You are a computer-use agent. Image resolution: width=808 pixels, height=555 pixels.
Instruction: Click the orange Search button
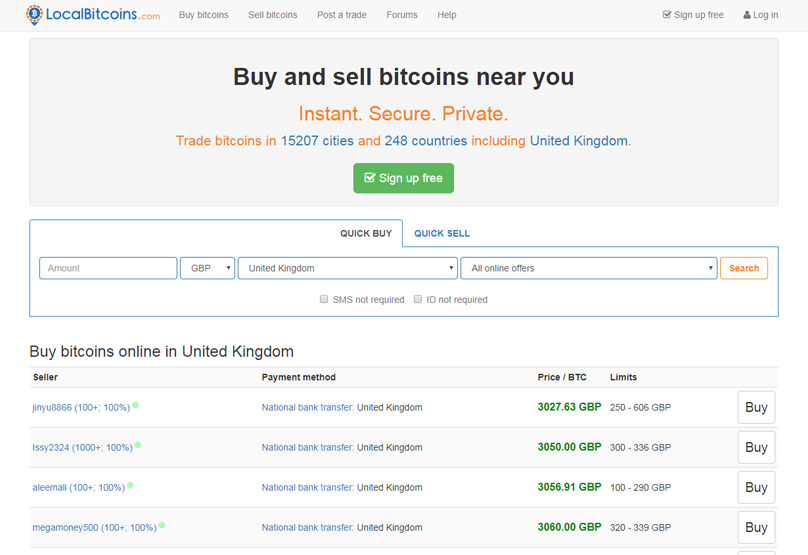click(x=744, y=268)
